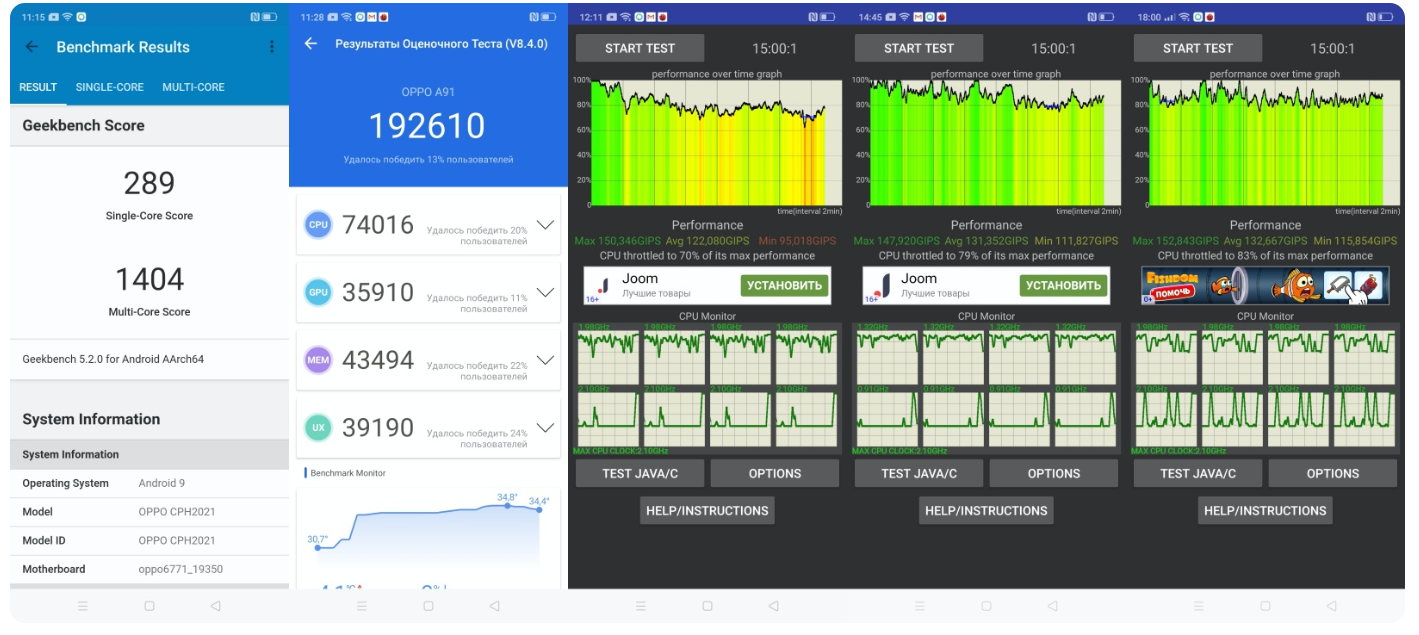Open the three-dot overflow menu in Geekbench
1419x635 pixels.
(x=272, y=47)
